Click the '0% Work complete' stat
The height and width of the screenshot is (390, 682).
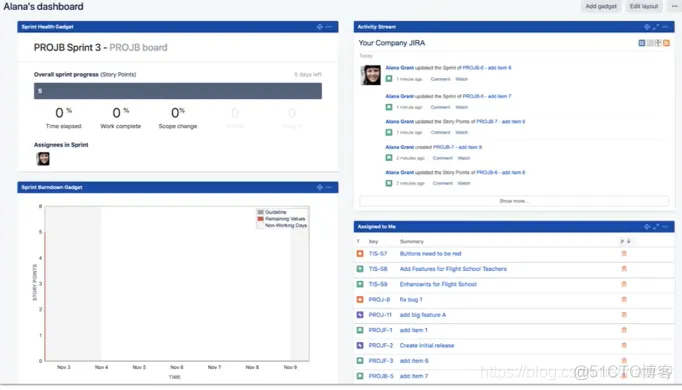[120, 118]
